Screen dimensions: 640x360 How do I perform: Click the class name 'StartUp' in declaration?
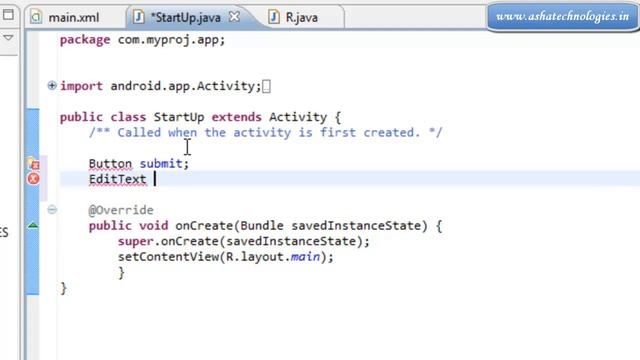pyautogui.click(x=179, y=117)
